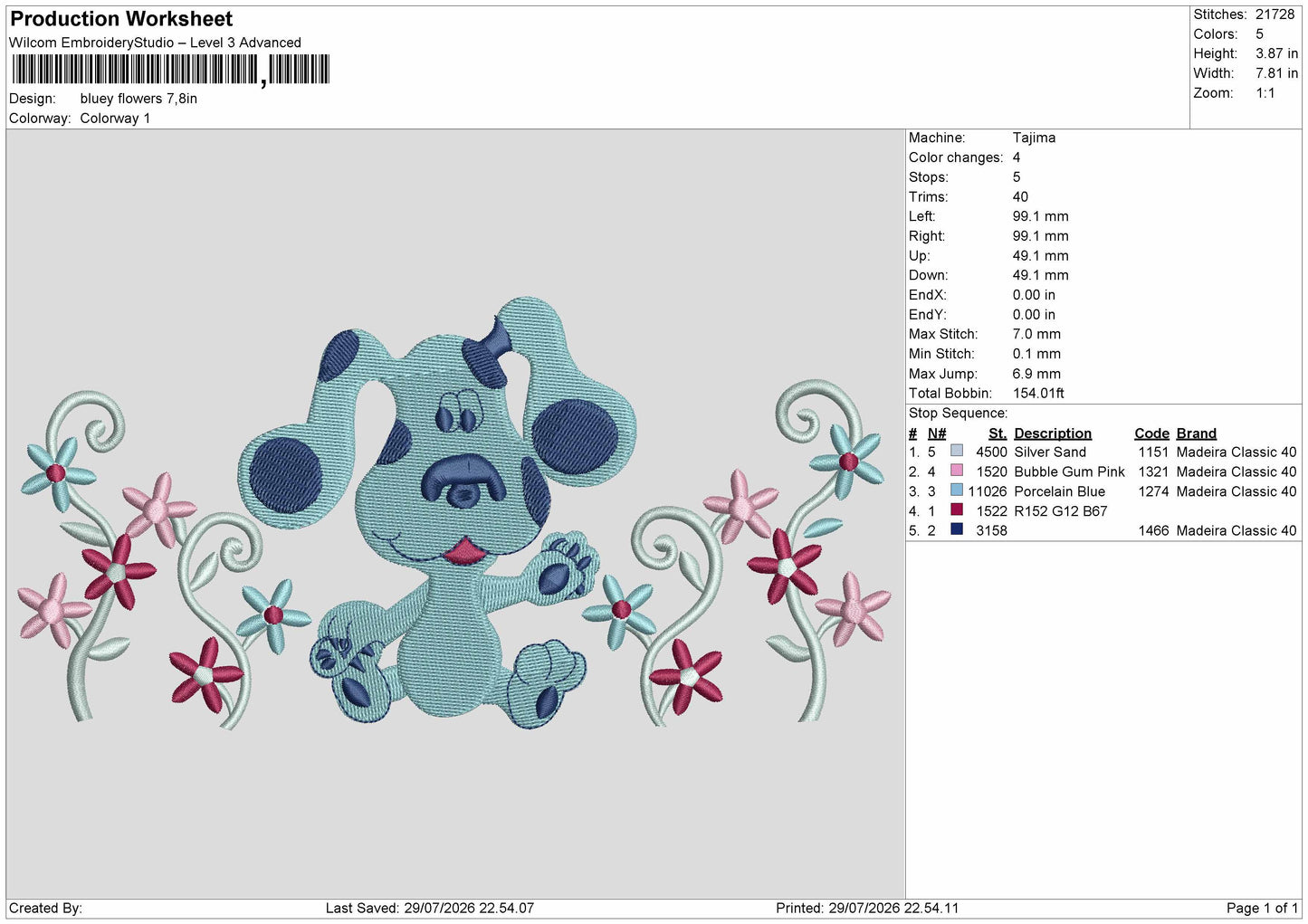The image size is (1308, 924).
Task: Click the Max Stitch value 7.0 mm
Action: (1036, 334)
